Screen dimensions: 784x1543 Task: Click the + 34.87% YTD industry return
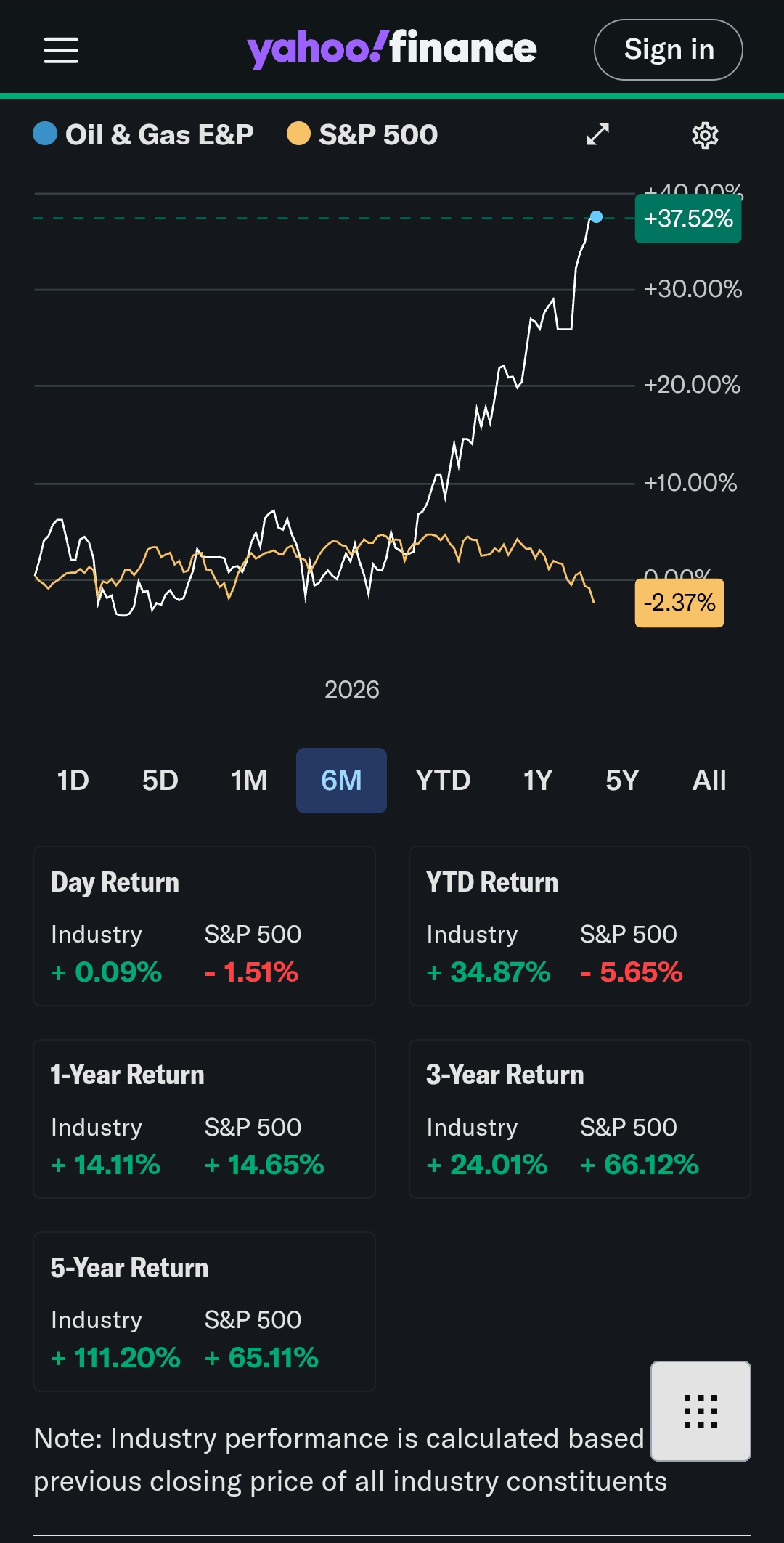489,972
